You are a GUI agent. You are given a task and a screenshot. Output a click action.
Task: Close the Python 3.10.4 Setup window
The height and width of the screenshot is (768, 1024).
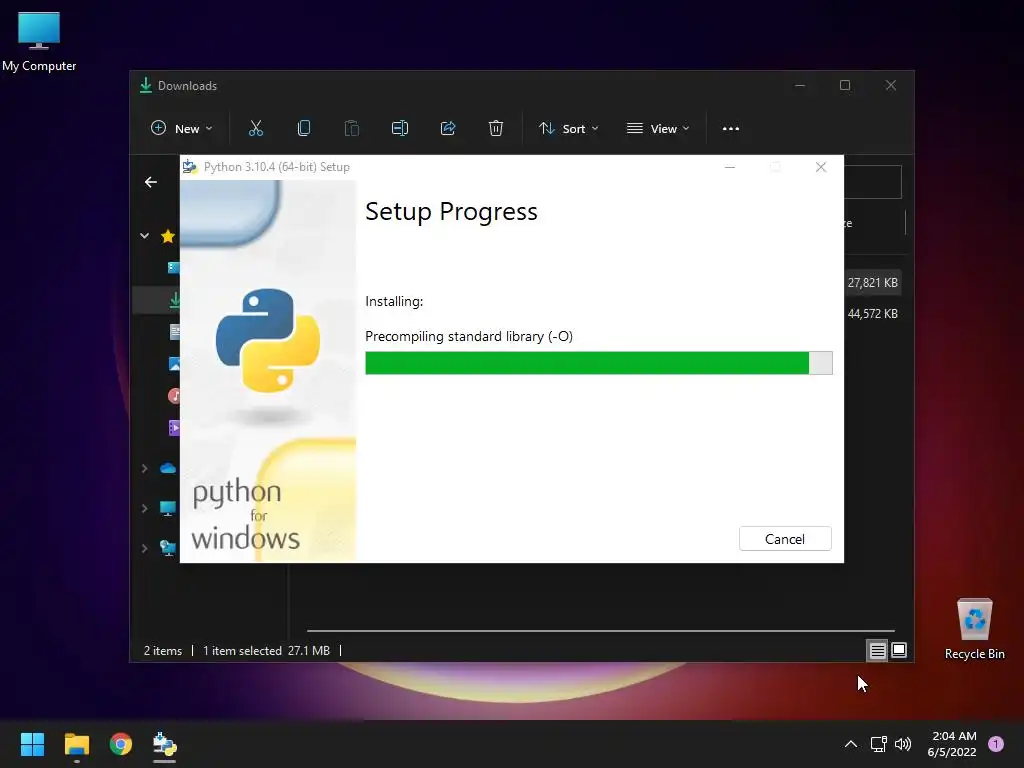click(x=821, y=167)
